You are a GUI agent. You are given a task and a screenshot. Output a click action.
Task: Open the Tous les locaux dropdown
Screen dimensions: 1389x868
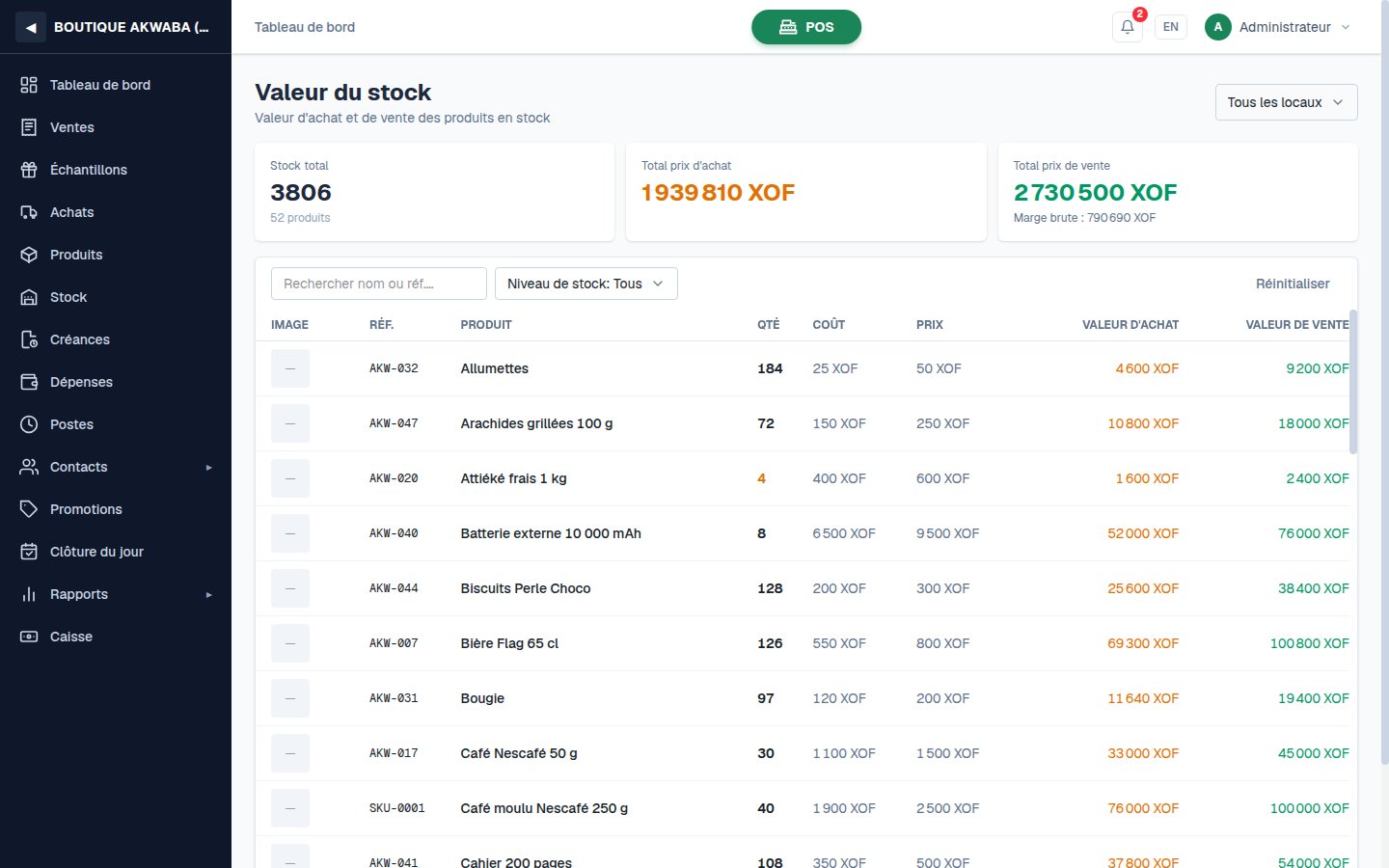1286,102
